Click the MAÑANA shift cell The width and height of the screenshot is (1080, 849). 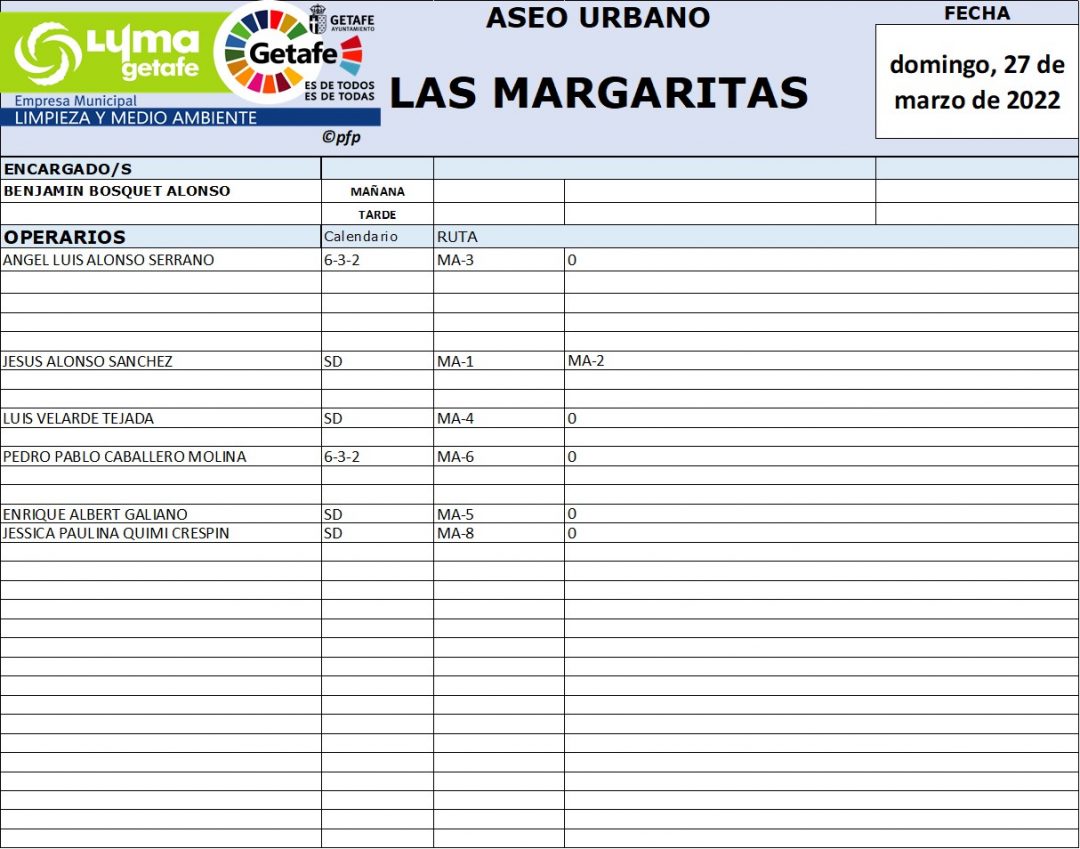[x=377, y=192]
